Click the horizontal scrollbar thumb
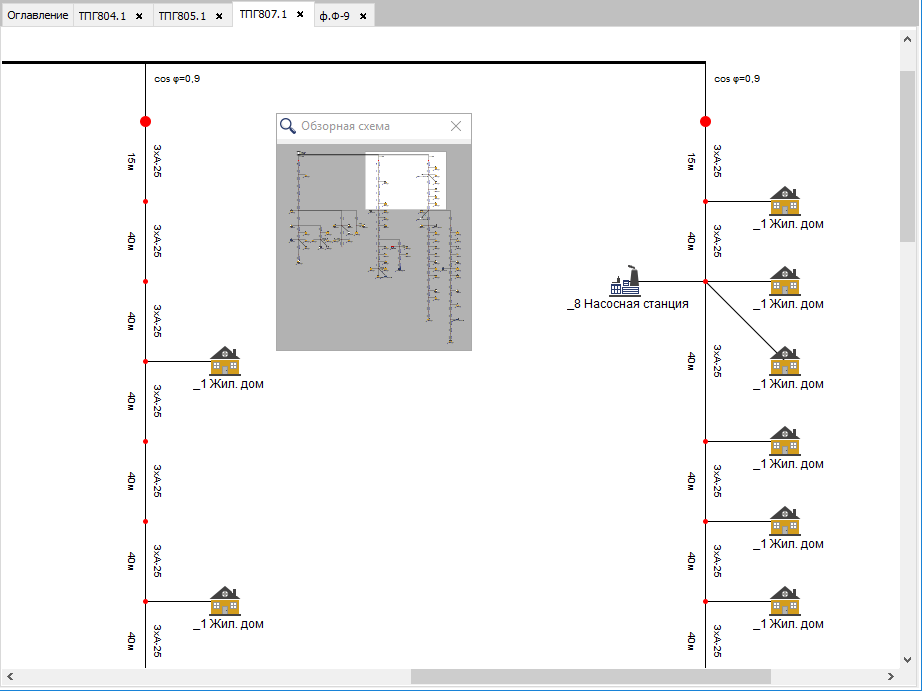Viewport: 922px width, 691px height. [590, 676]
